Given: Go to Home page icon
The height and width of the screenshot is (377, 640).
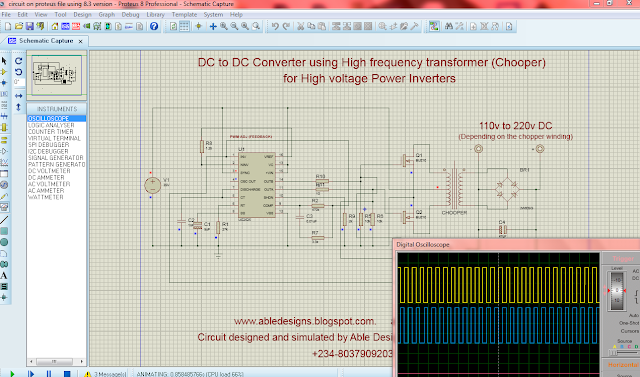Looking at the screenshot, I should click(x=55, y=27).
